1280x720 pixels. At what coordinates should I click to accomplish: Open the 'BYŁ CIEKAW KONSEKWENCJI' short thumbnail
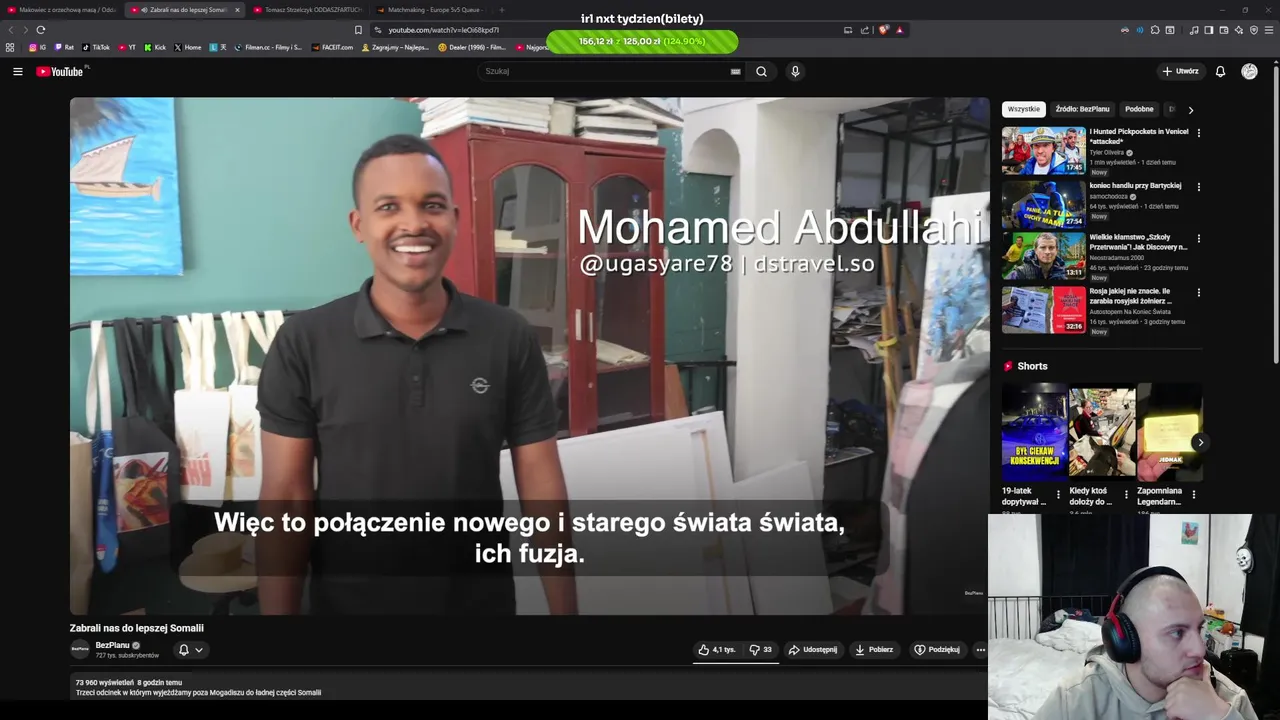pyautogui.click(x=1034, y=432)
